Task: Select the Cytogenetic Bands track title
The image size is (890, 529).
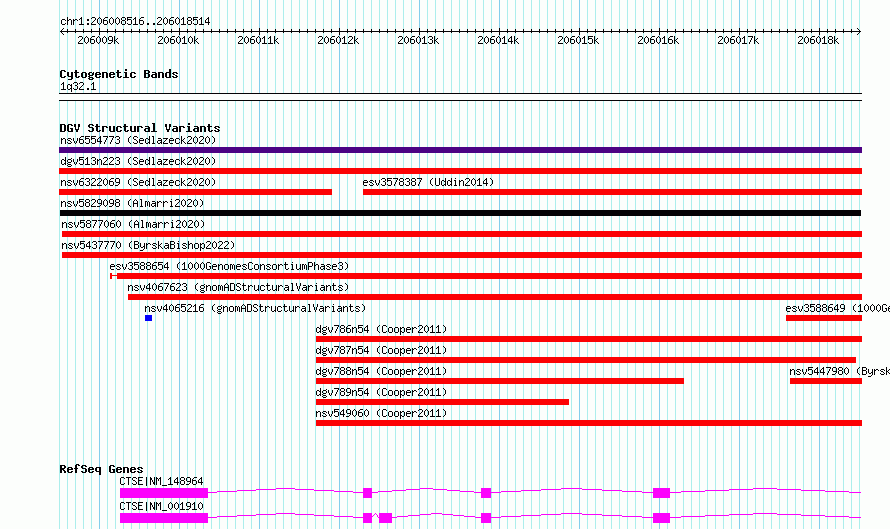Action: click(119, 74)
